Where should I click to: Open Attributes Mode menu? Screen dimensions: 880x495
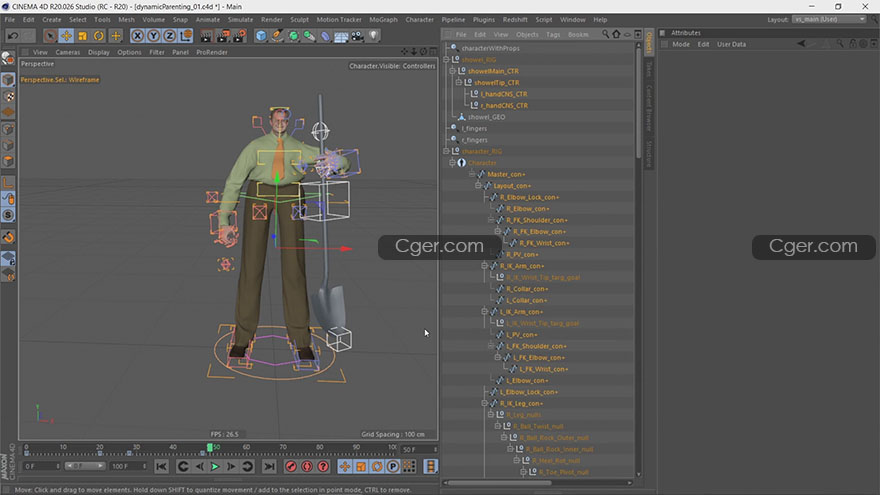(x=681, y=44)
